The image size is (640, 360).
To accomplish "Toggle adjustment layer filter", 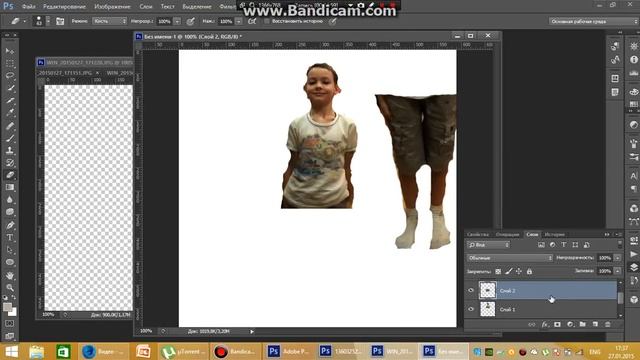I will 552,245.
